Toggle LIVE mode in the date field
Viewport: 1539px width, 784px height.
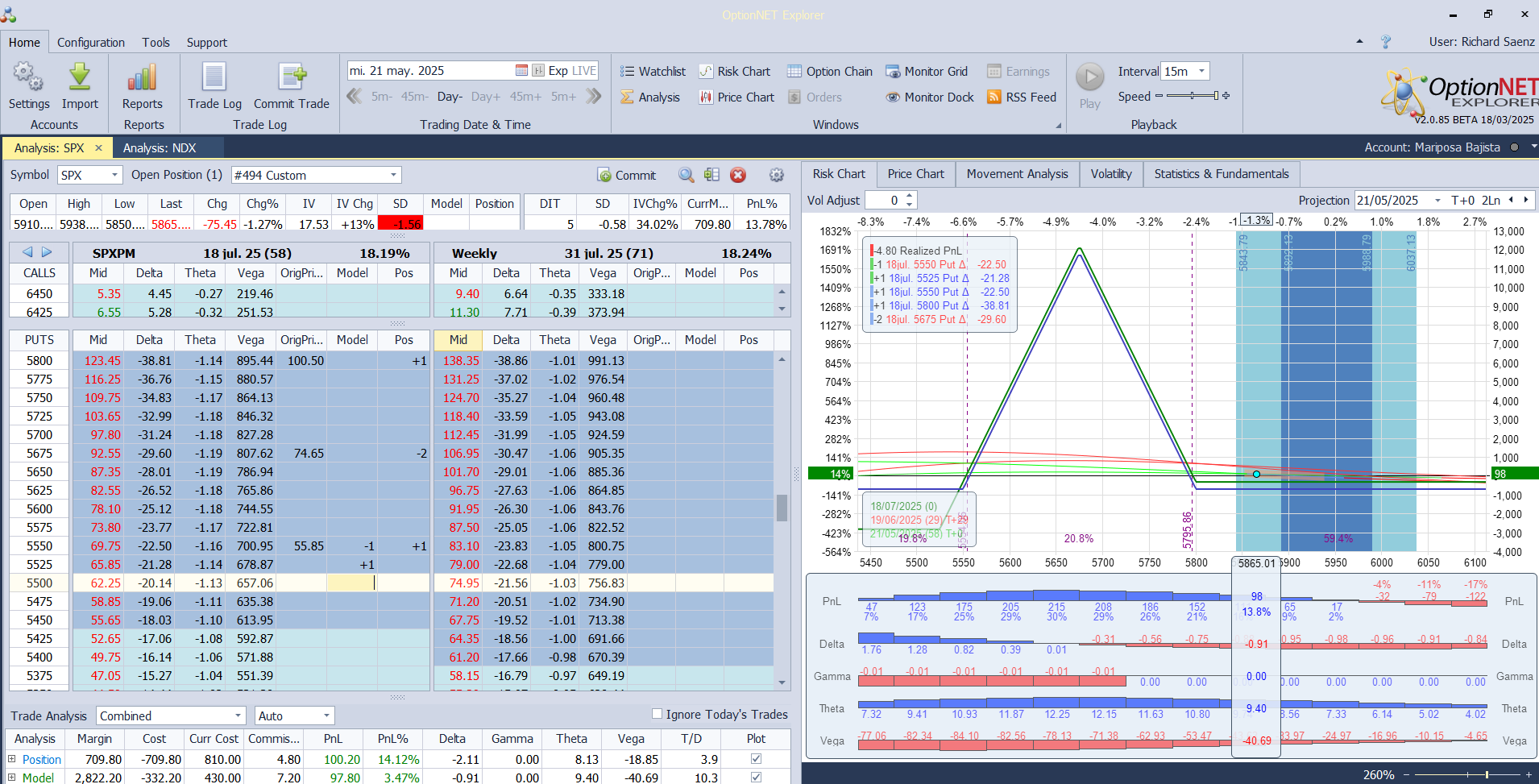[x=583, y=71]
